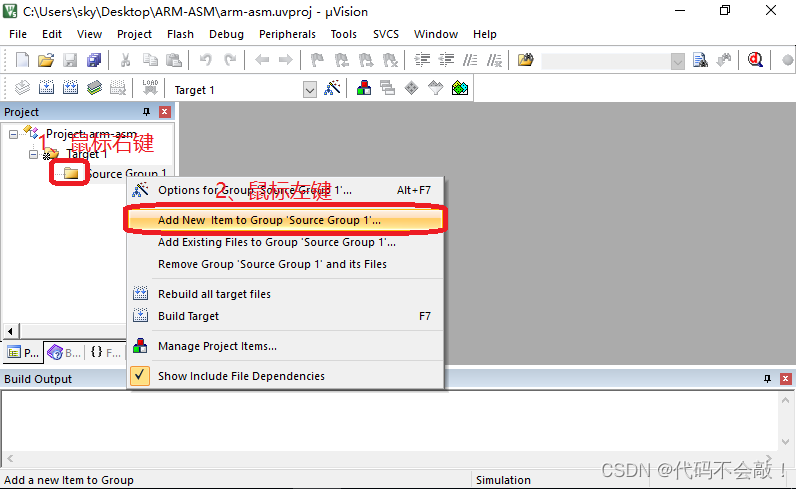Close the Project panel
Screen dimensions: 800x489
165,112
